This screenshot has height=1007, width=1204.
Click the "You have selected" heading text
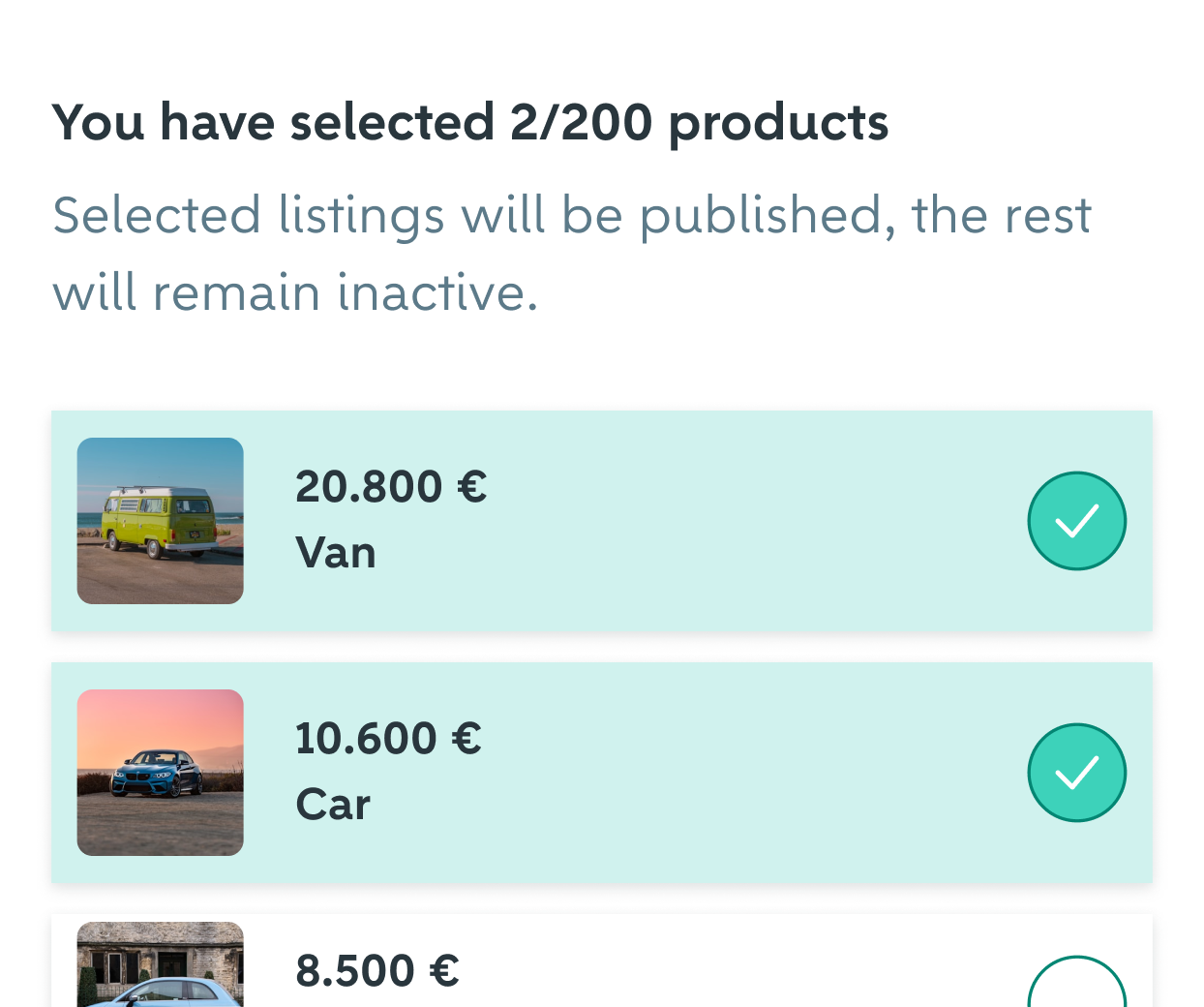pos(273,123)
